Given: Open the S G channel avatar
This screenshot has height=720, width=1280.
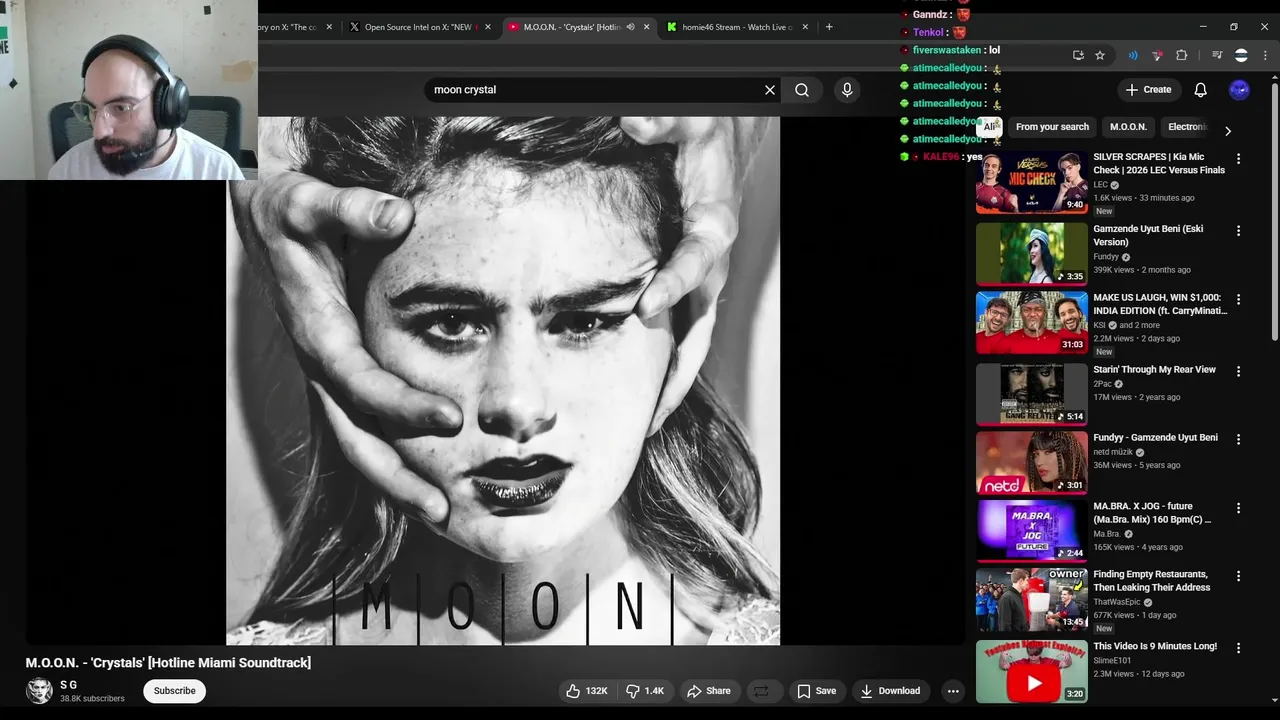Looking at the screenshot, I should (x=39, y=691).
